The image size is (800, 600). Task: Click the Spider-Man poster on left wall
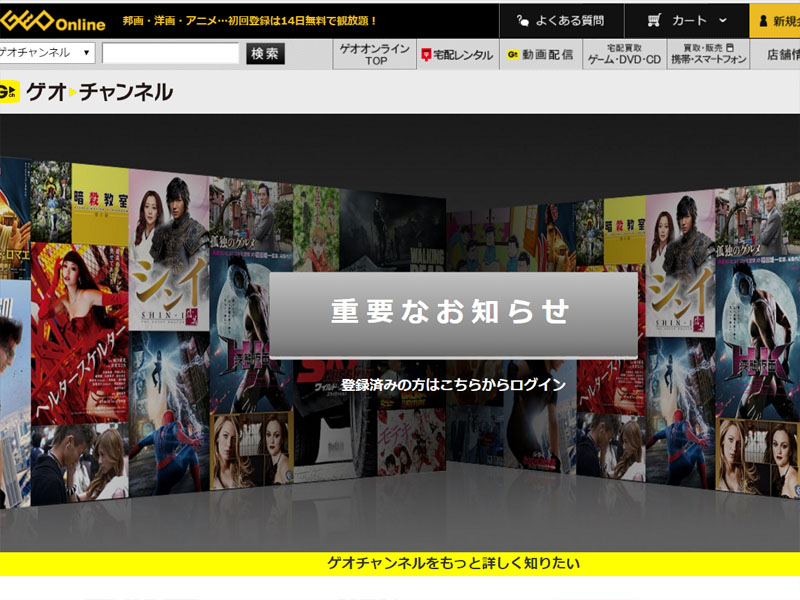pos(169,413)
